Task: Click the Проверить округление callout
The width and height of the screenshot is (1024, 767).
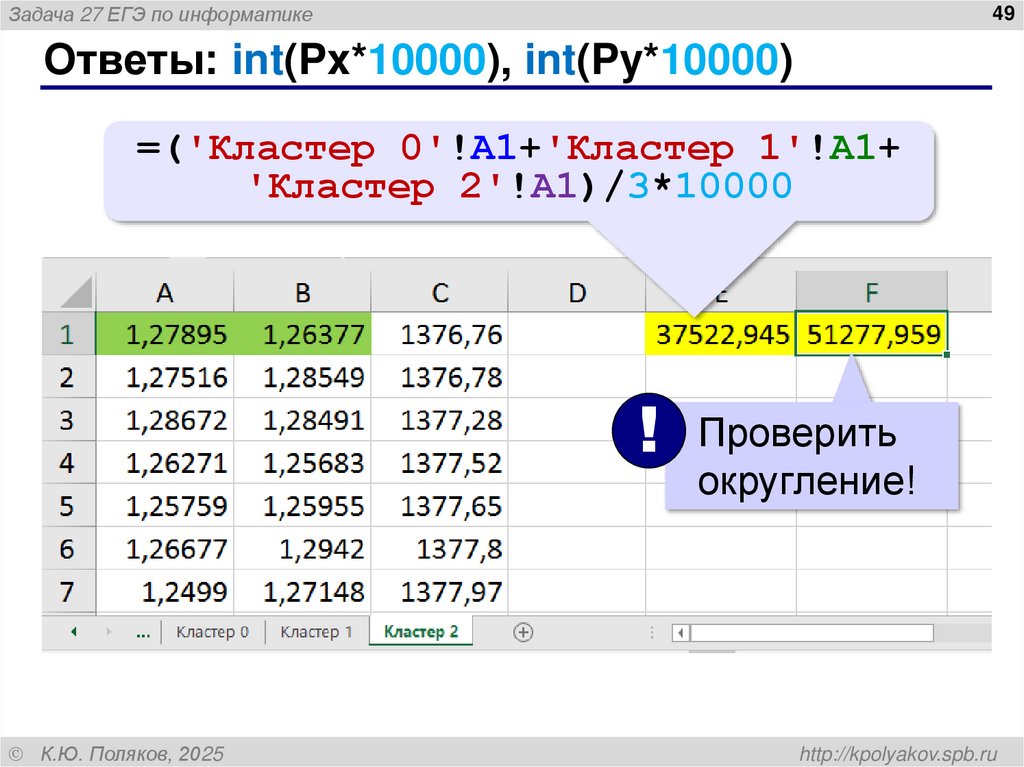Action: pos(812,457)
